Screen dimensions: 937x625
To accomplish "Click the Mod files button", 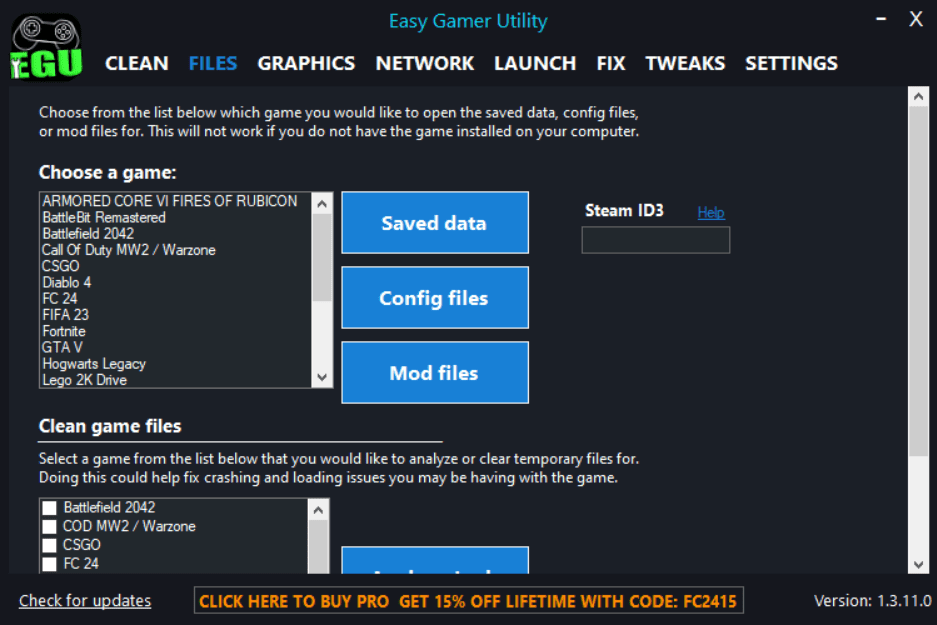I will (435, 372).
